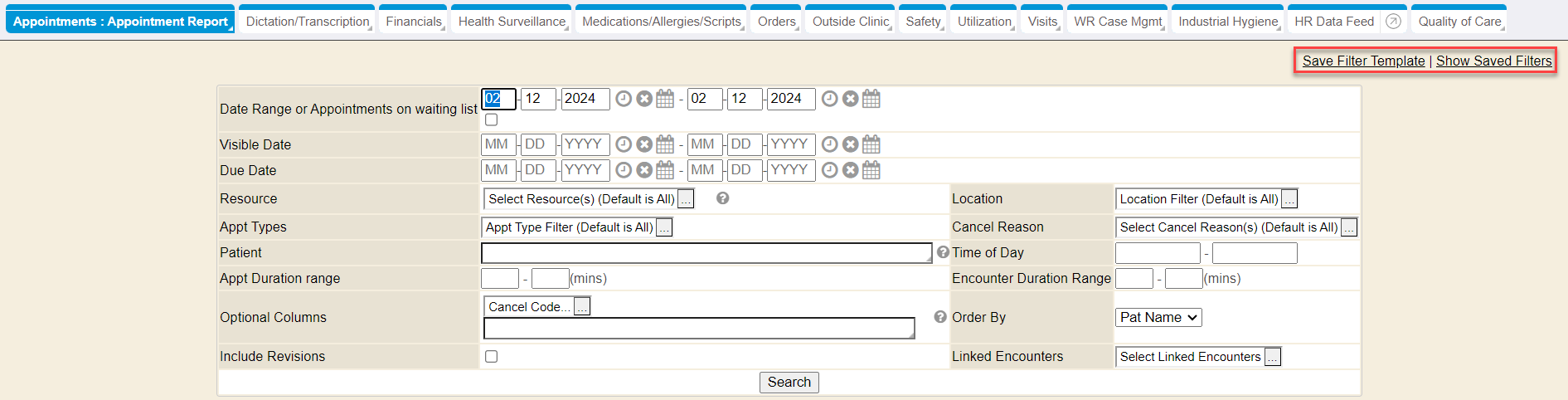Open the Select Cancel Reason(s) picker
Screen dimensions: 1568x400
1349,227
